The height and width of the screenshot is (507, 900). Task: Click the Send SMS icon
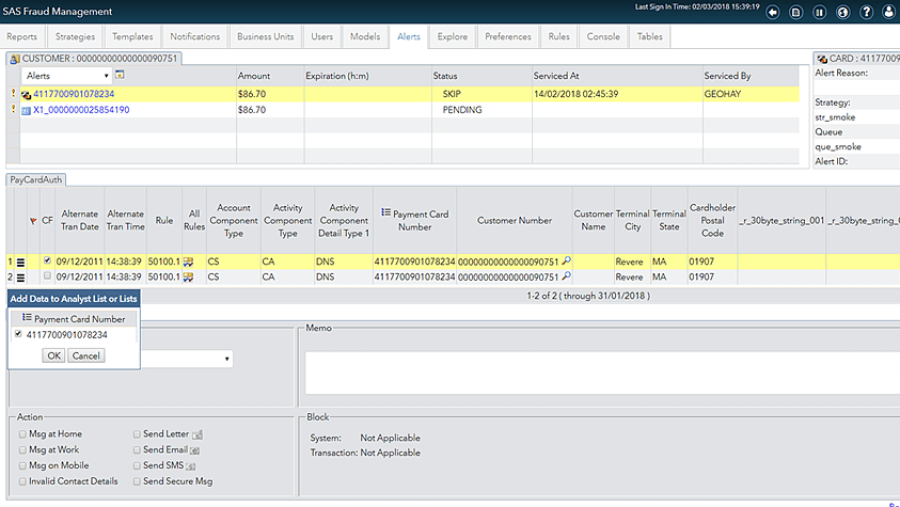pyautogui.click(x=191, y=466)
